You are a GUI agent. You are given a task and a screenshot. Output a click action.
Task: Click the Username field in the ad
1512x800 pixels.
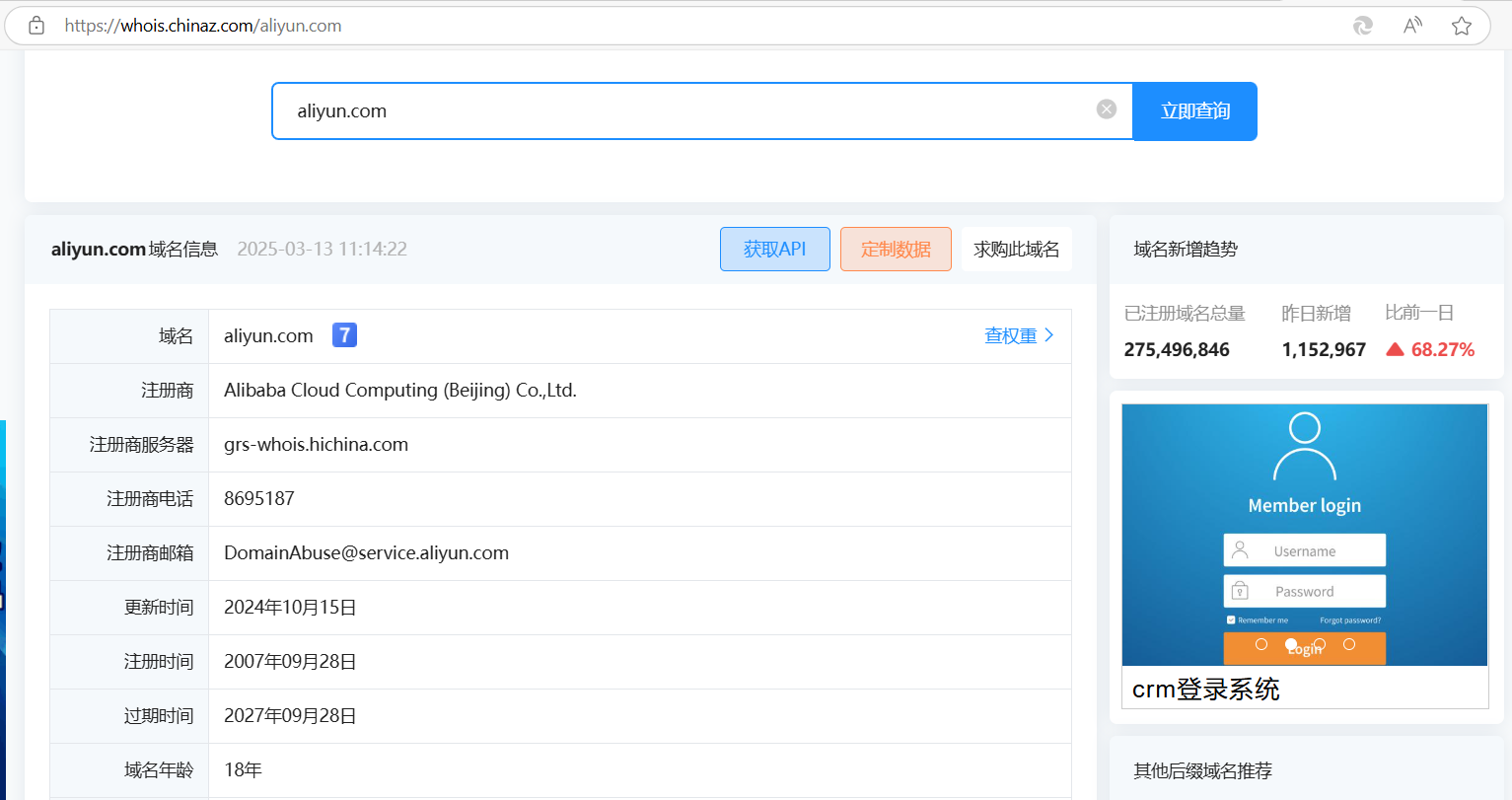point(1305,550)
